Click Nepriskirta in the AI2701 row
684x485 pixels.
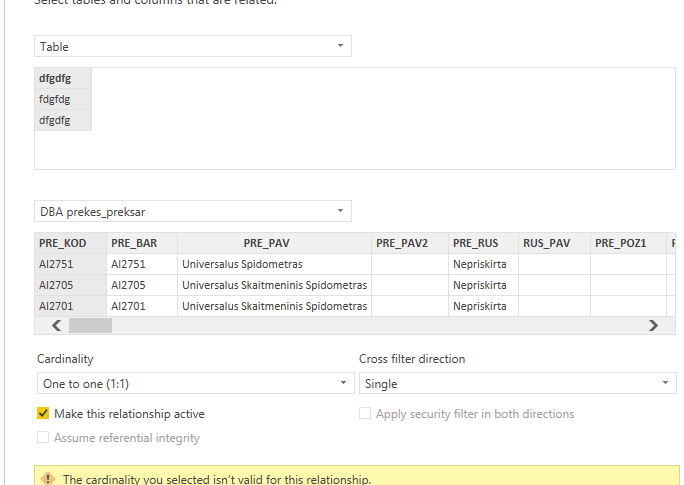(483, 306)
